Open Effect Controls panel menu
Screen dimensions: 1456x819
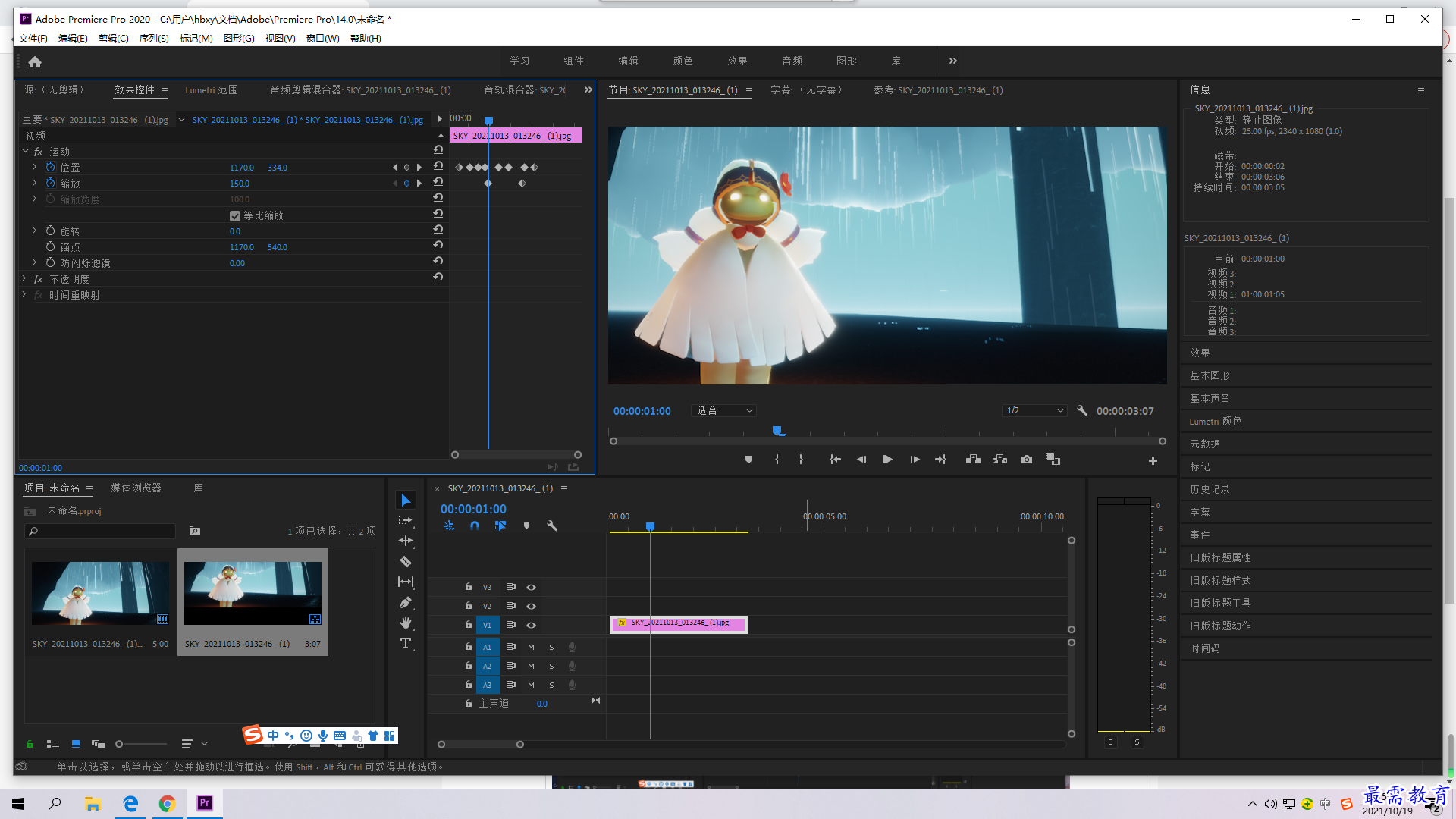(x=165, y=90)
